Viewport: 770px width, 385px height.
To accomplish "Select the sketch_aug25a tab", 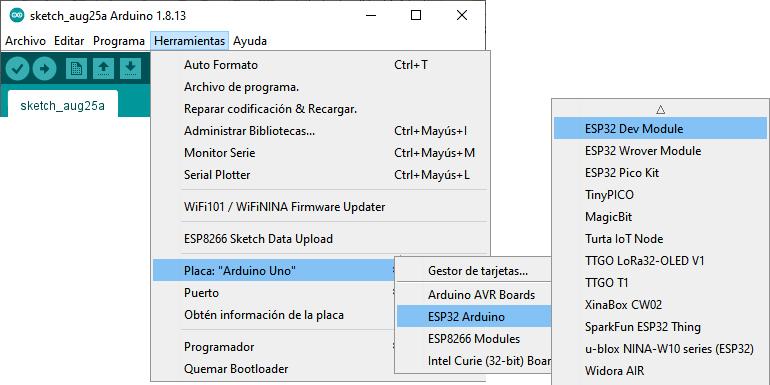I will point(62,105).
